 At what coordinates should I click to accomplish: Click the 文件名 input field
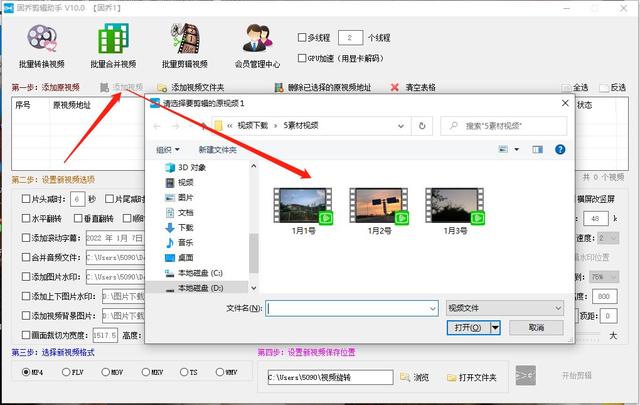click(352, 309)
